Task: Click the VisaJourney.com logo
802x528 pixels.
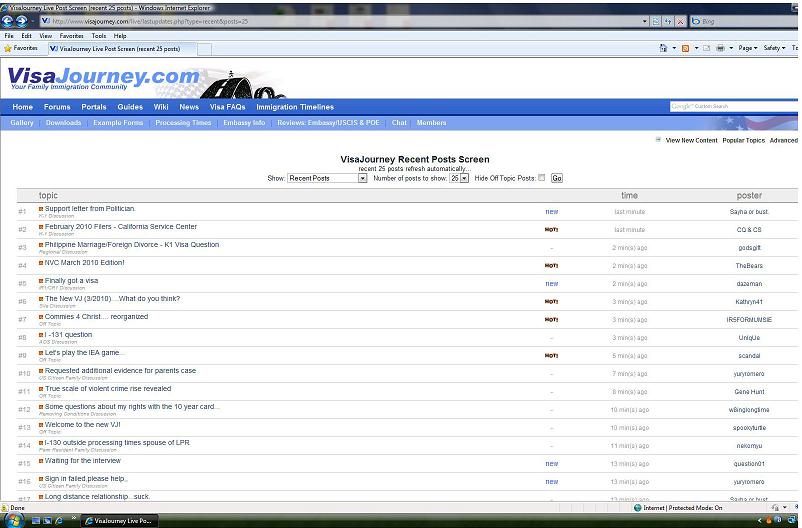Action: pyautogui.click(x=103, y=78)
